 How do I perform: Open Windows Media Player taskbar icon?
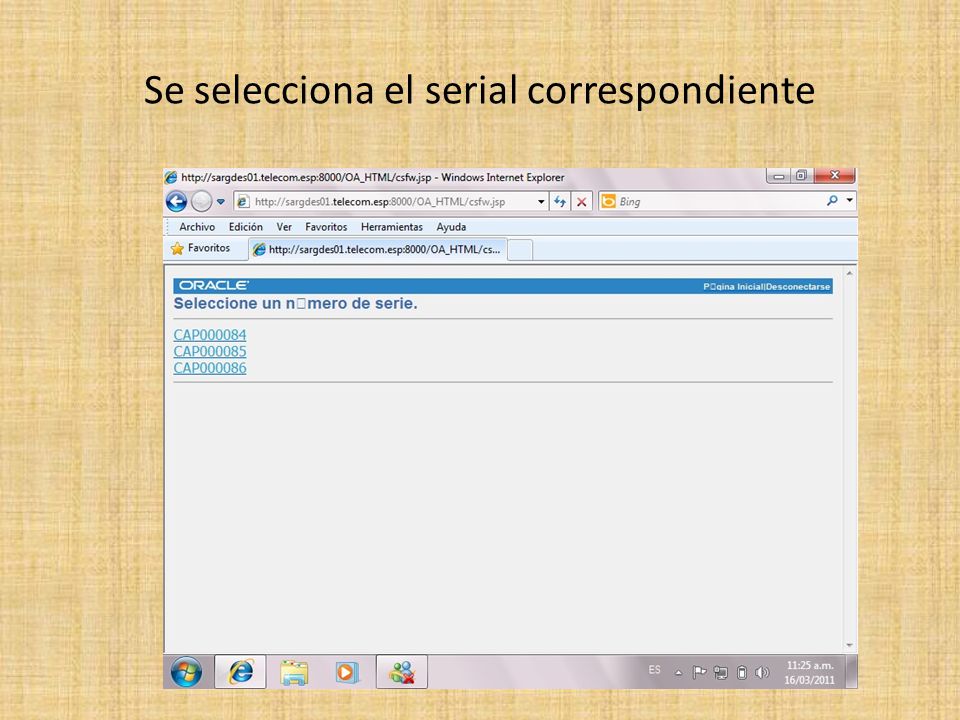click(x=346, y=672)
